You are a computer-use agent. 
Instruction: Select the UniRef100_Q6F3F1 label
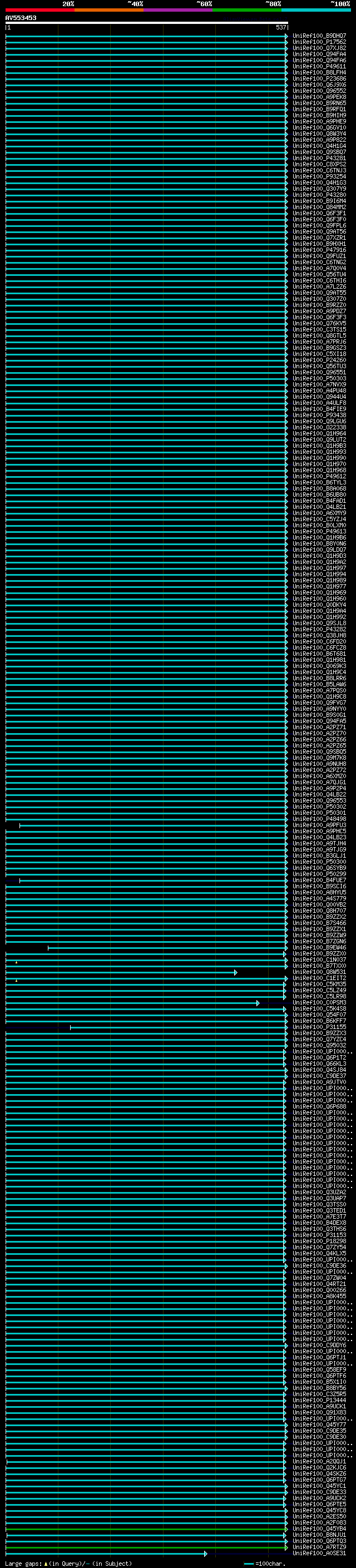pyautogui.click(x=319, y=213)
